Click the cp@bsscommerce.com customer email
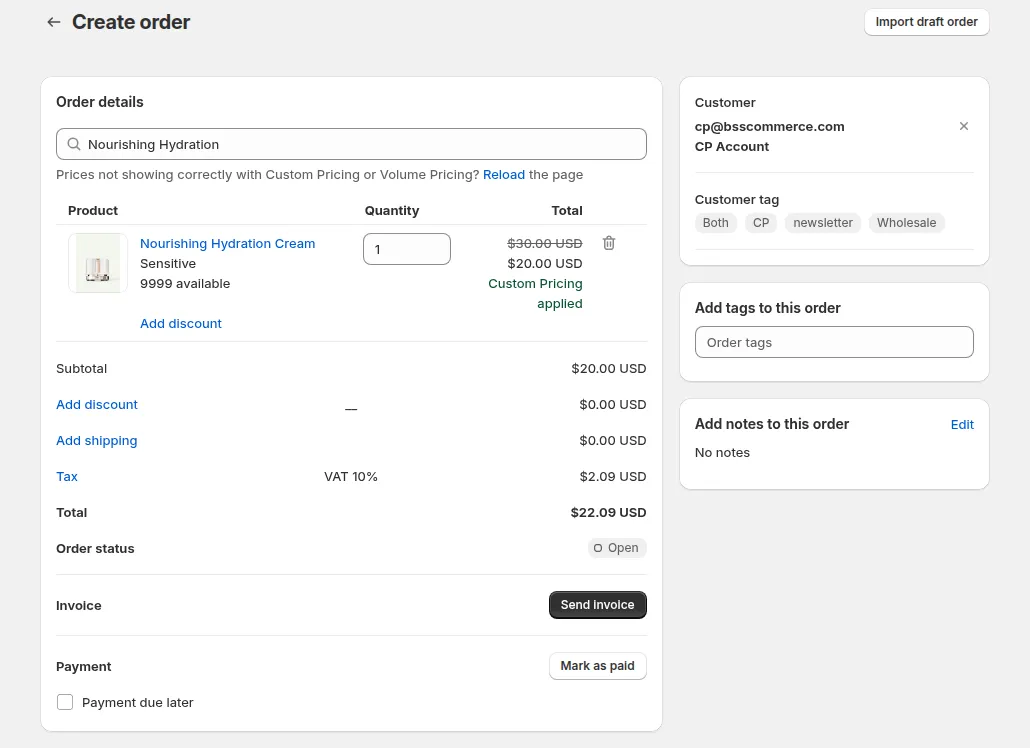The image size is (1030, 748). [x=769, y=127]
